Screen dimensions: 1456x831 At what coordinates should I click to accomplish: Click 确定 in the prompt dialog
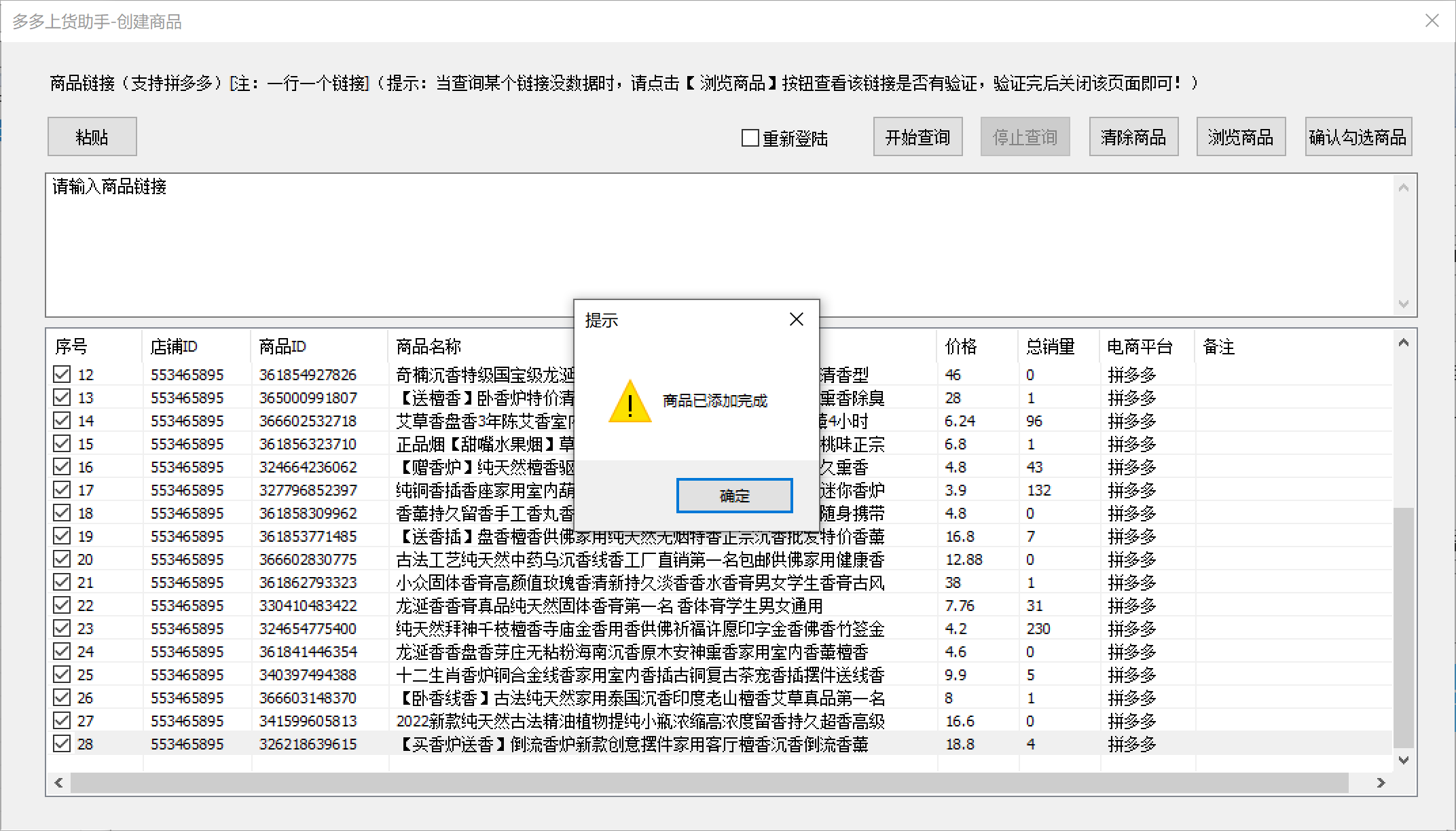pyautogui.click(x=734, y=496)
